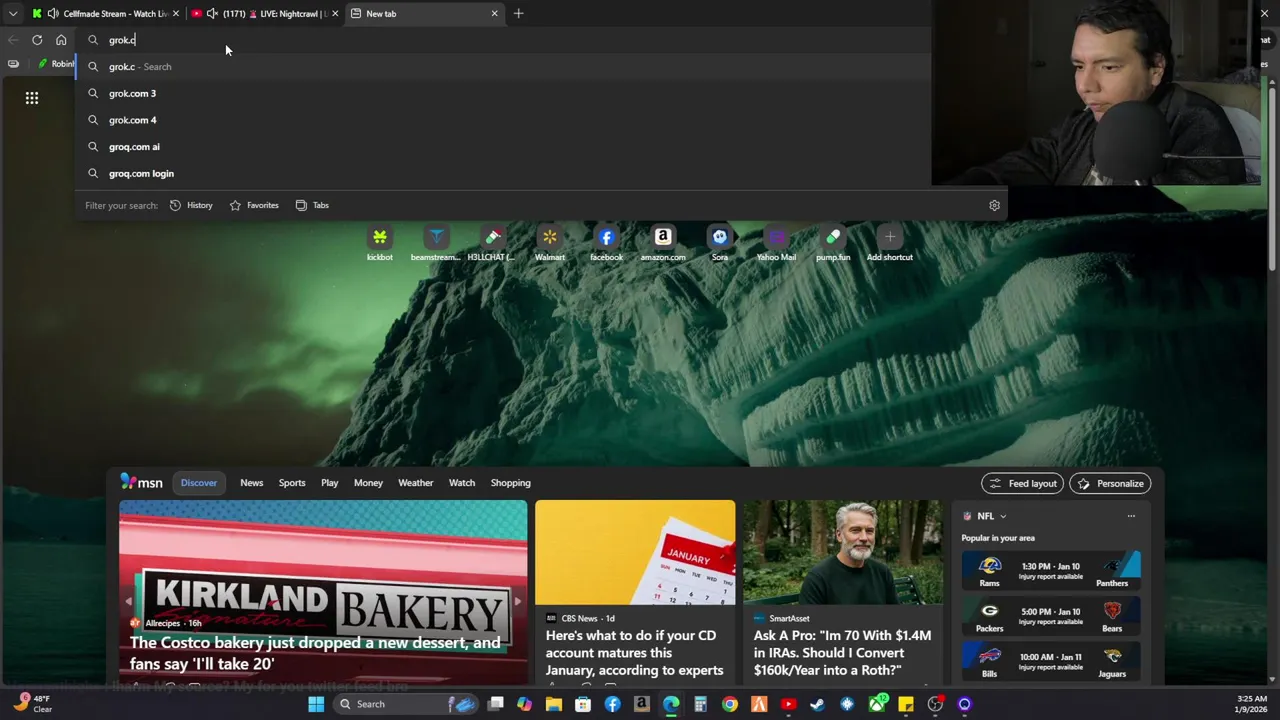Open the Packers vs Bears game
The image size is (1280, 720).
[x=1051, y=616]
